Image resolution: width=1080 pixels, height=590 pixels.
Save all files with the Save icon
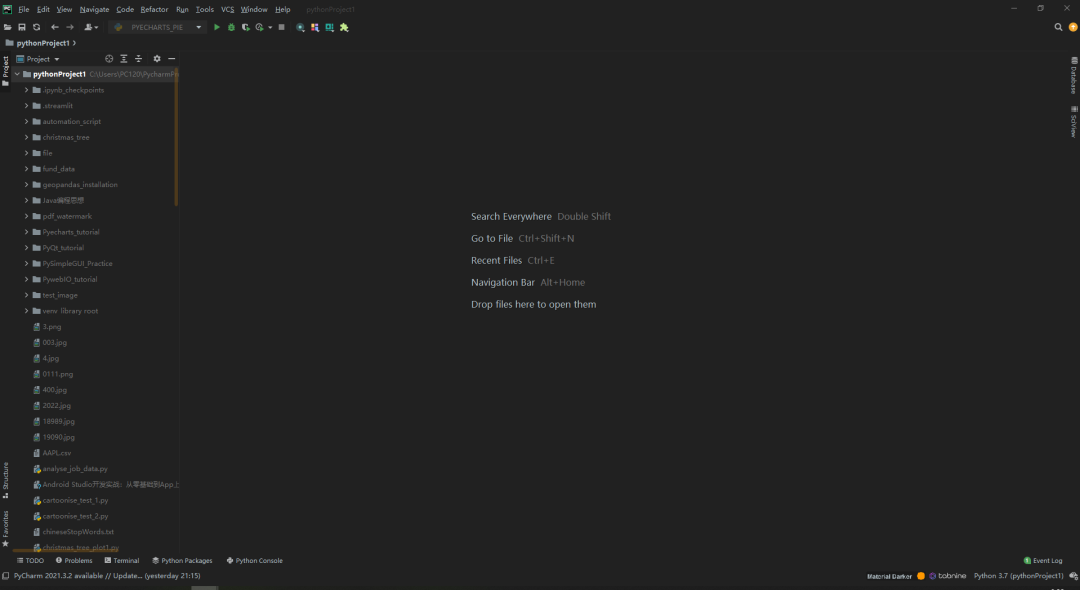point(21,27)
